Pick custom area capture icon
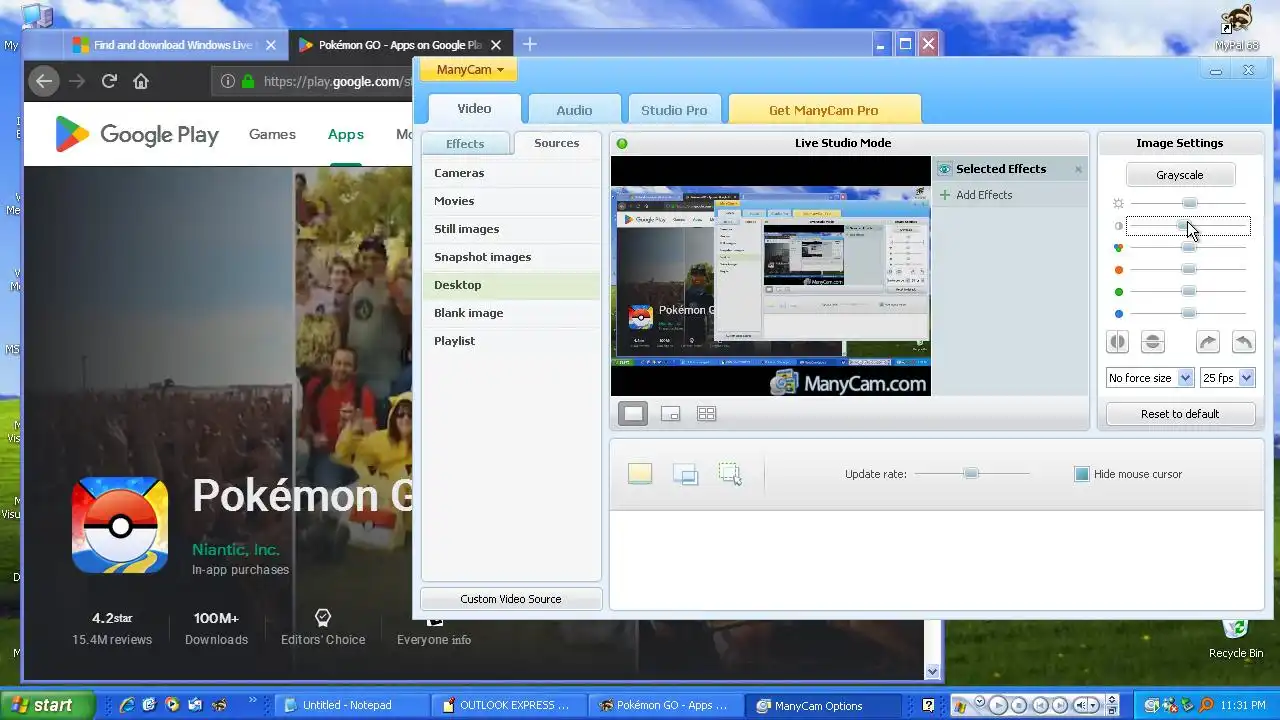The height and width of the screenshot is (720, 1280). [x=730, y=474]
